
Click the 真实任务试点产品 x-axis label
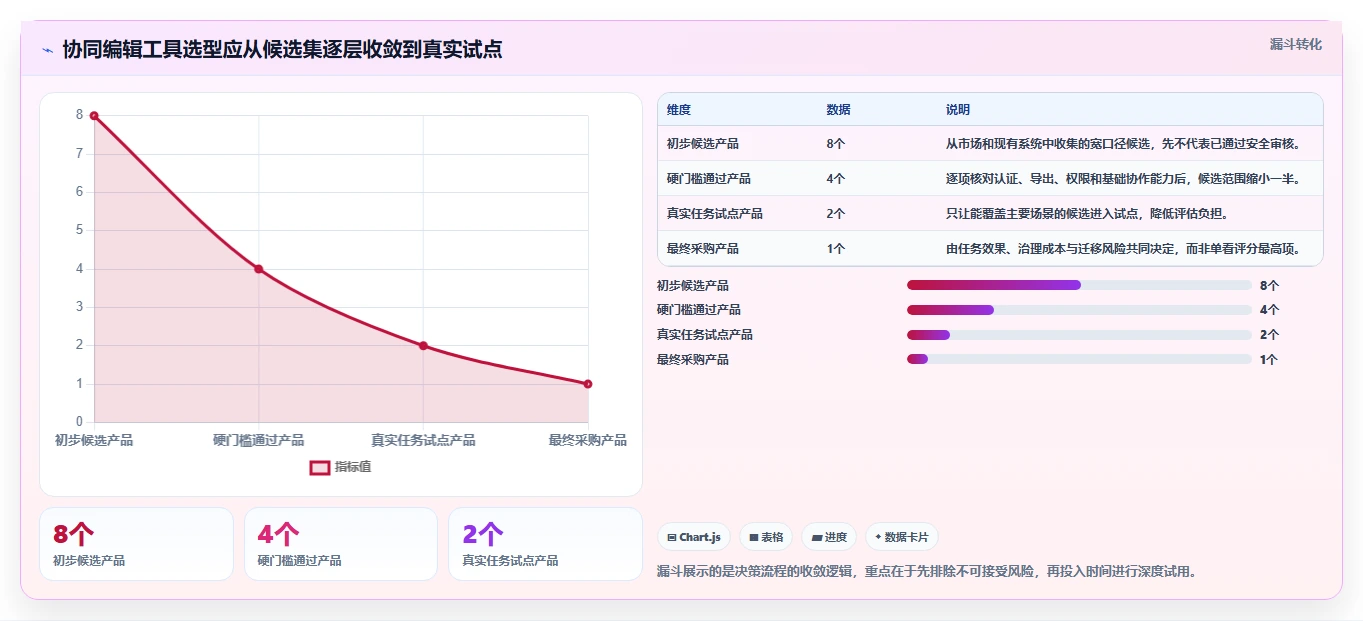(423, 440)
